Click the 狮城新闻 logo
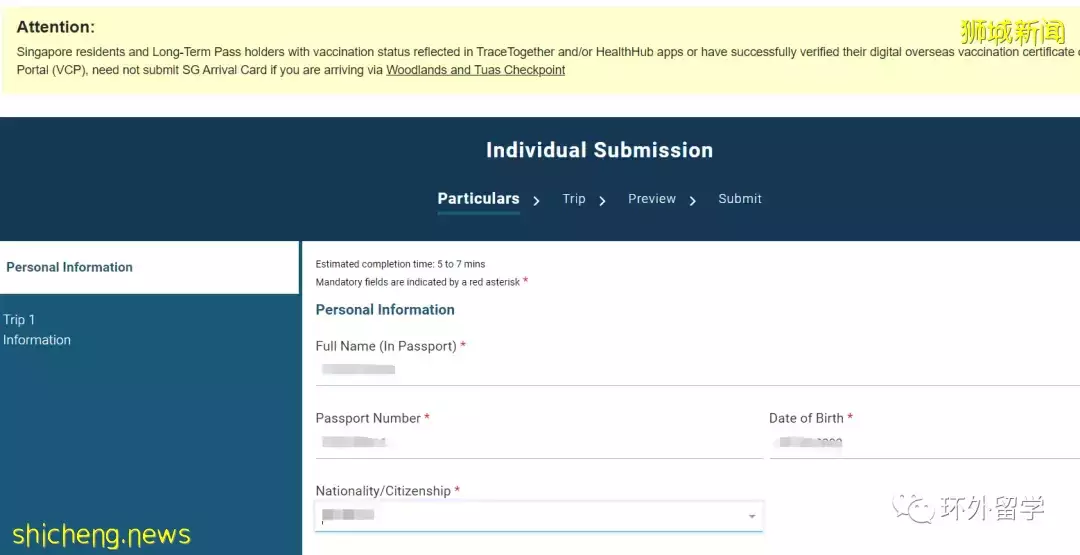Screen dimensions: 1080x555 pos(1012,32)
